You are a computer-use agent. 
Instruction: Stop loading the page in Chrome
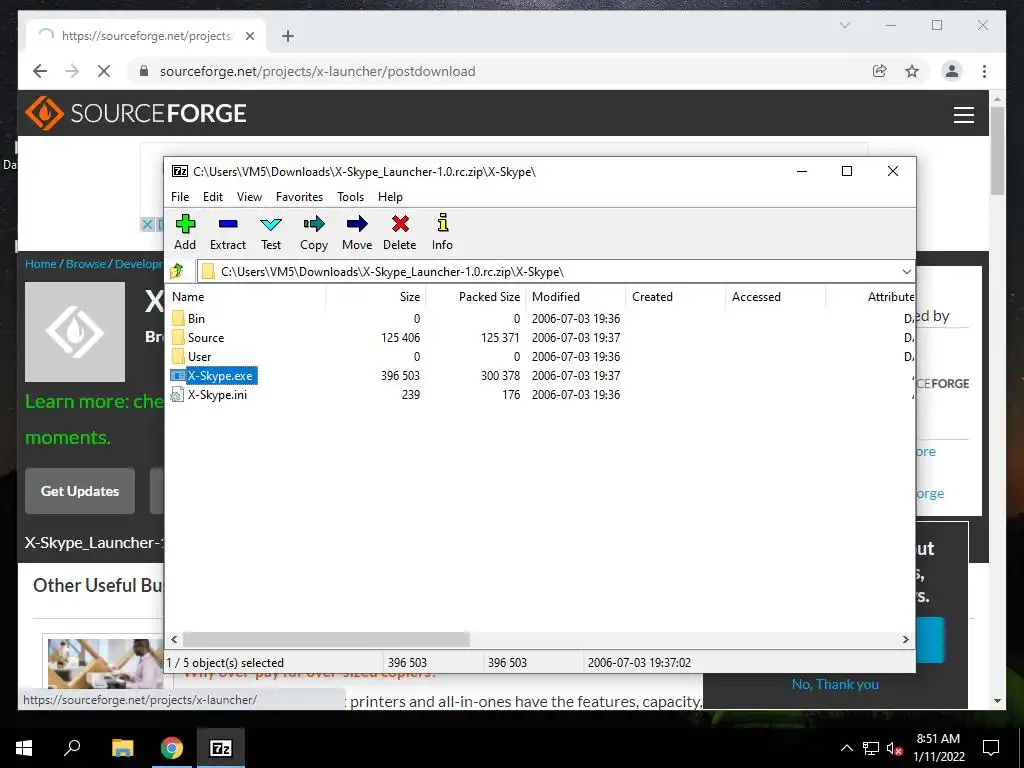104,71
